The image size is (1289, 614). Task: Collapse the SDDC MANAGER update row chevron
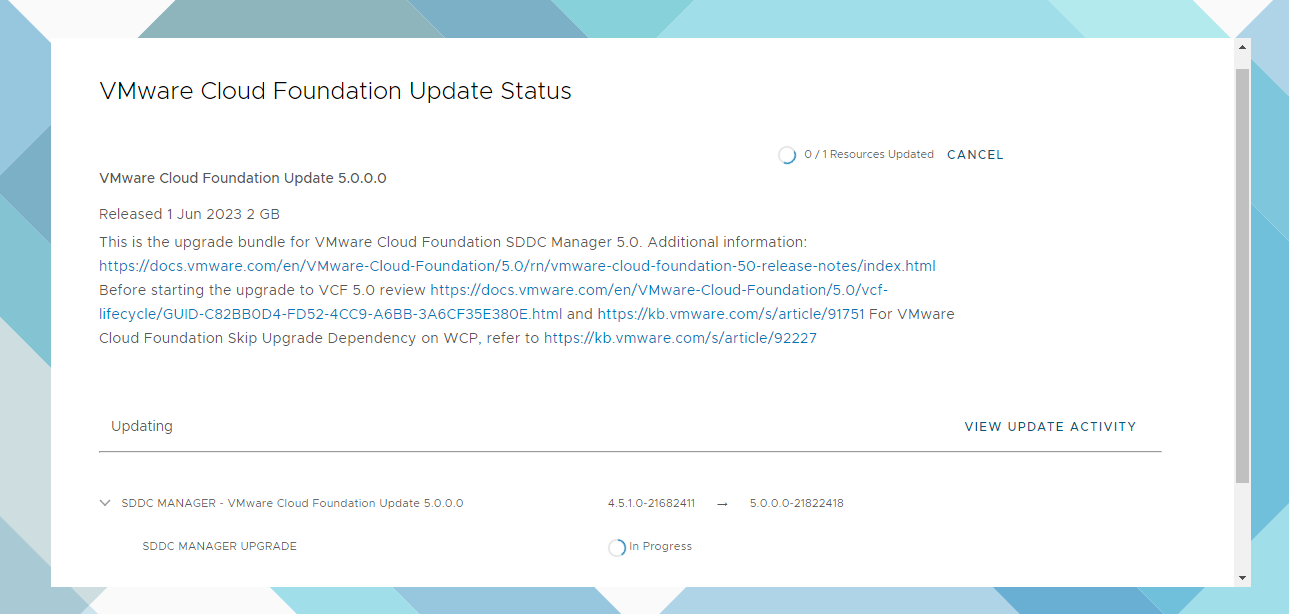[x=105, y=503]
